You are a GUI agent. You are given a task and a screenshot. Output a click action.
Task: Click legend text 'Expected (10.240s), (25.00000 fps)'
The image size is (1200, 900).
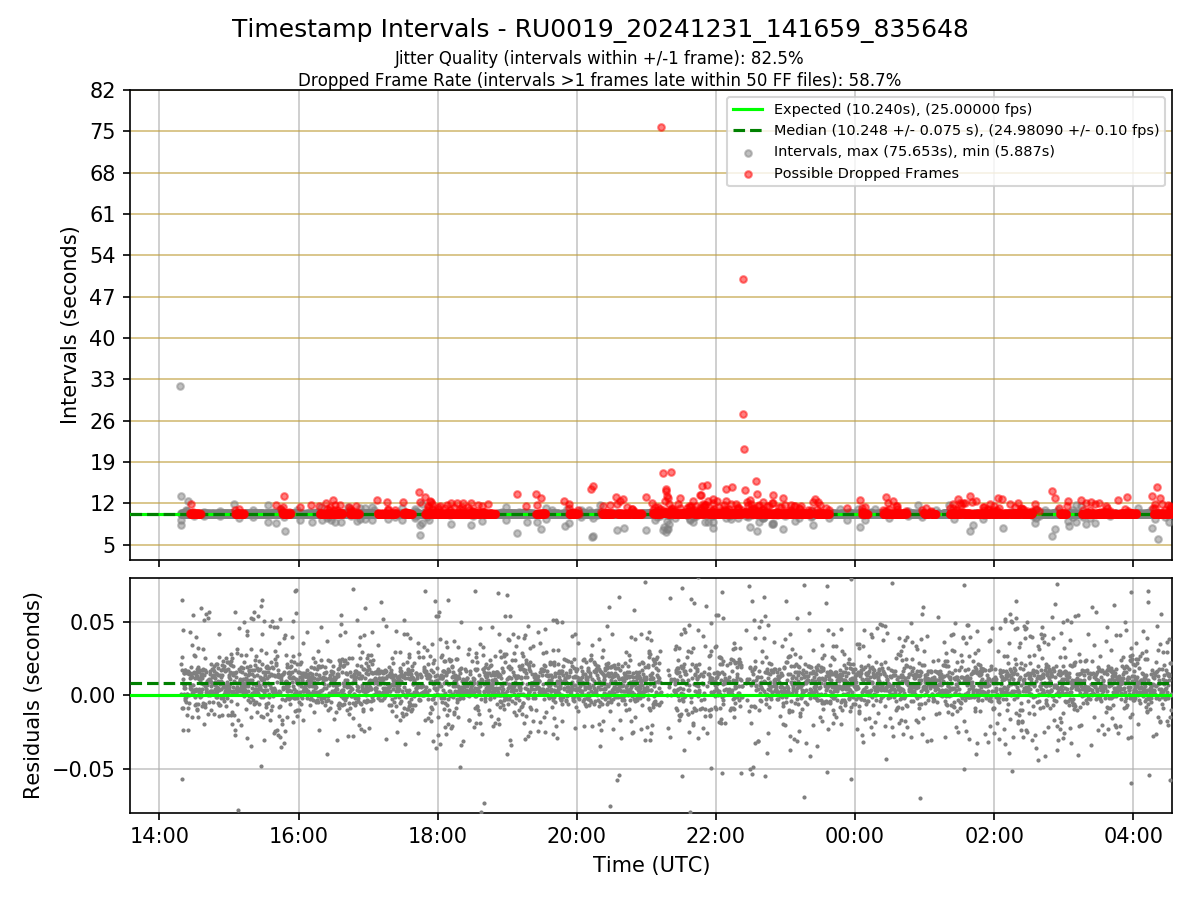pos(903,109)
